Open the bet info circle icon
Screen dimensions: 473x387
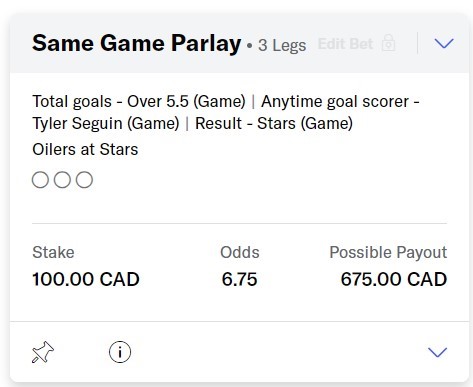click(x=120, y=352)
